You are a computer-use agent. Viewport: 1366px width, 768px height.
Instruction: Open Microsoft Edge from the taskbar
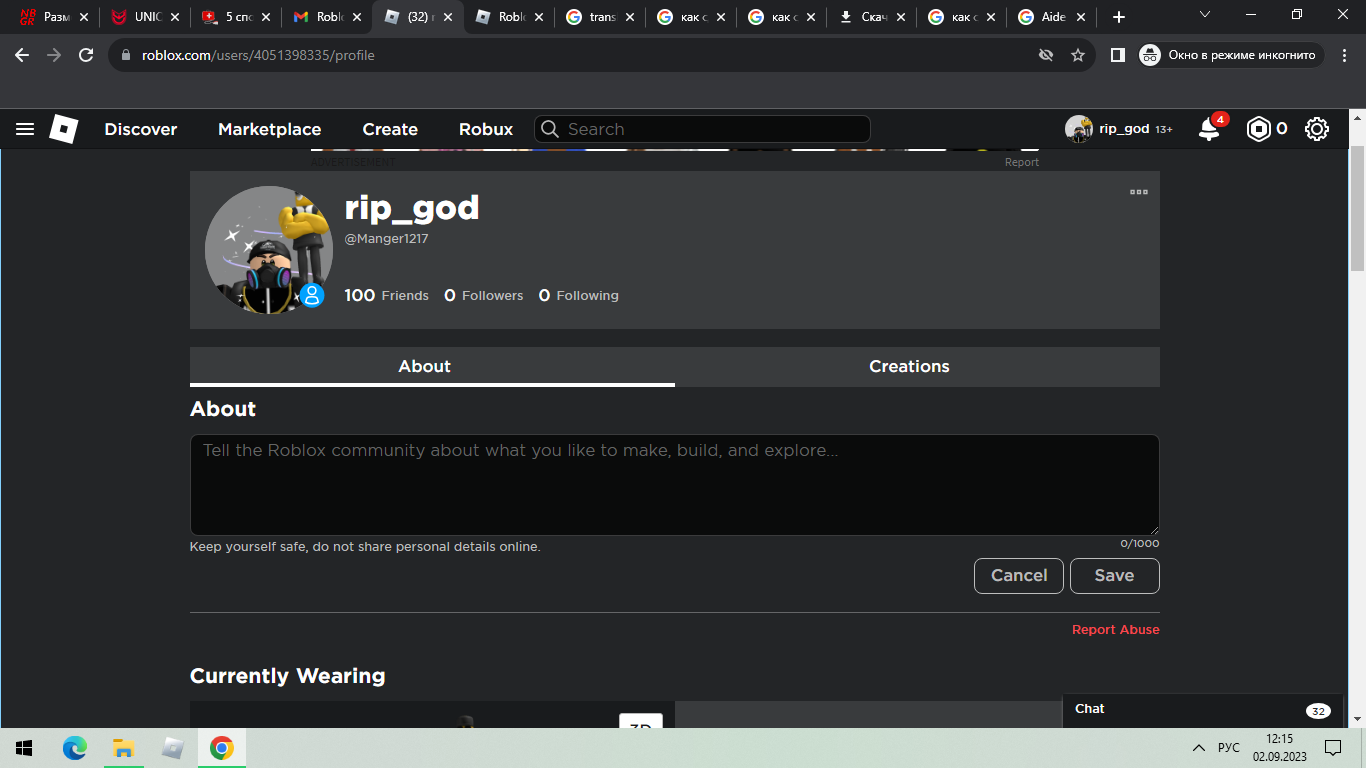tap(75, 748)
